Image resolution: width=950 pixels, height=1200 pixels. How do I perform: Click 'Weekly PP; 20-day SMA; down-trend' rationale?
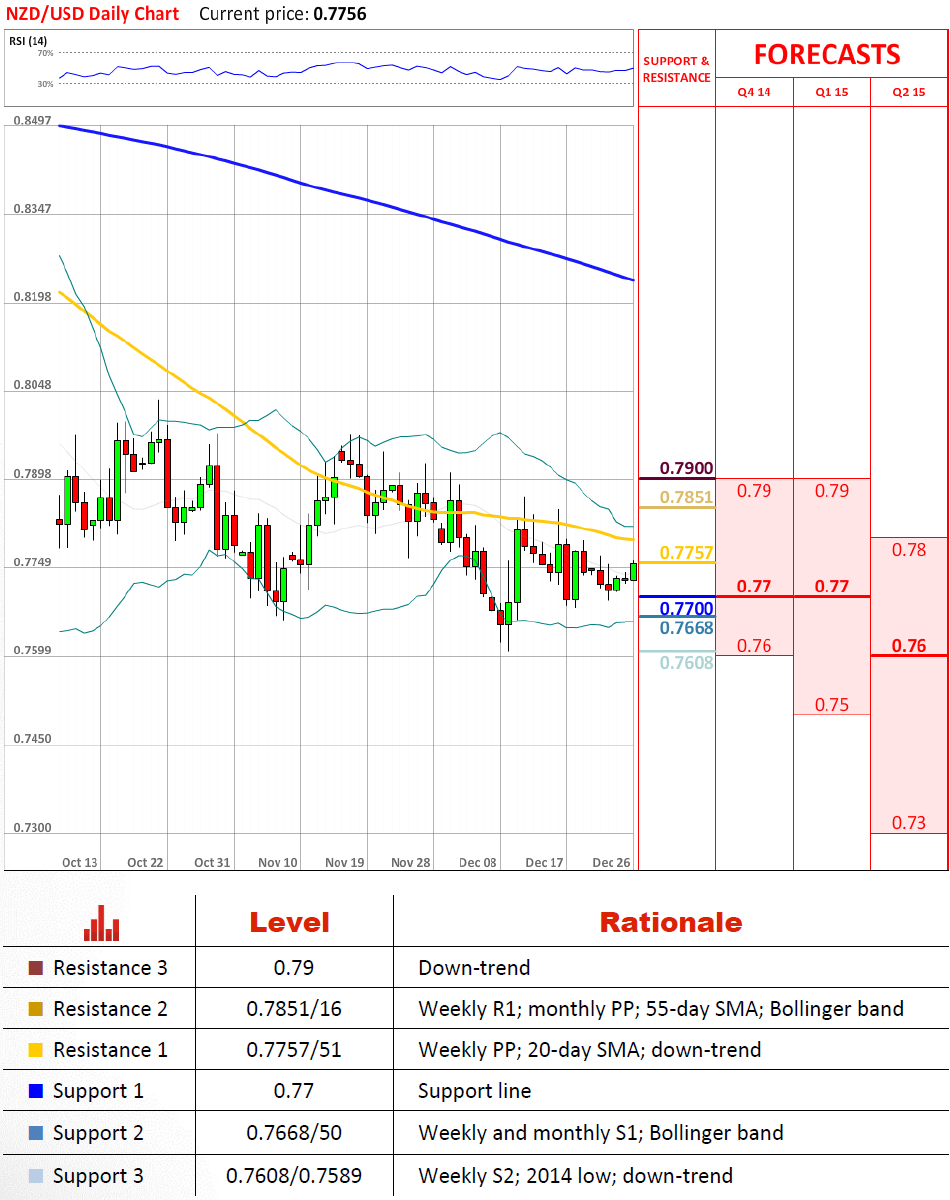(590, 1050)
